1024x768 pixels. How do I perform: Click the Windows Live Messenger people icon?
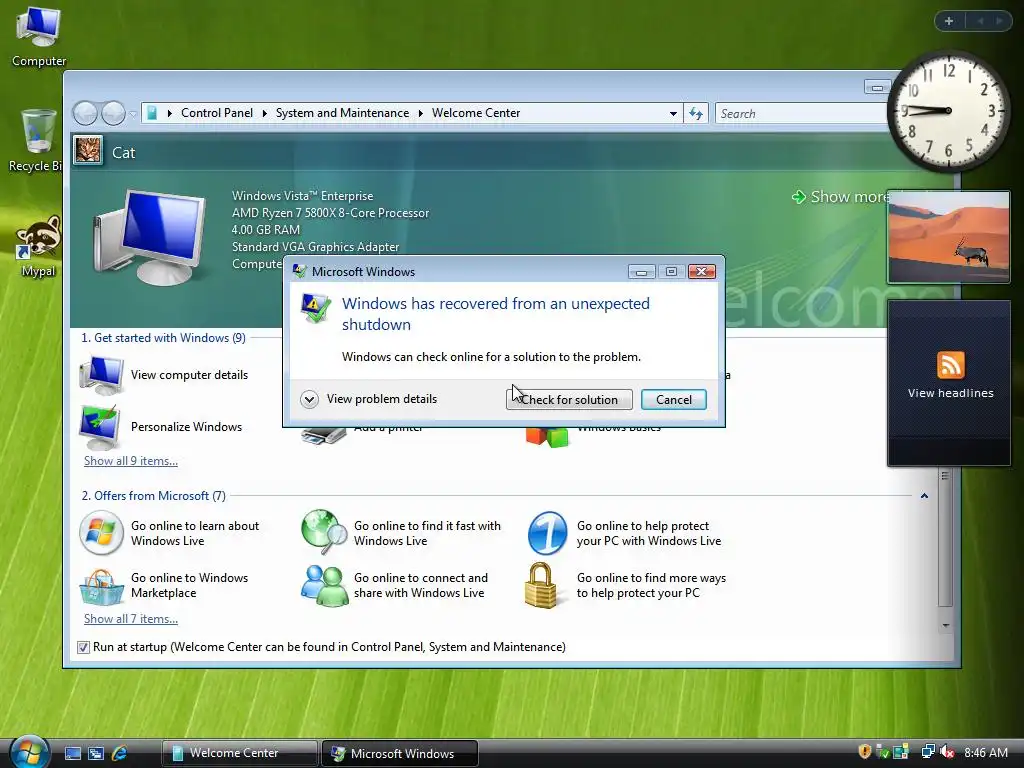[324, 586]
